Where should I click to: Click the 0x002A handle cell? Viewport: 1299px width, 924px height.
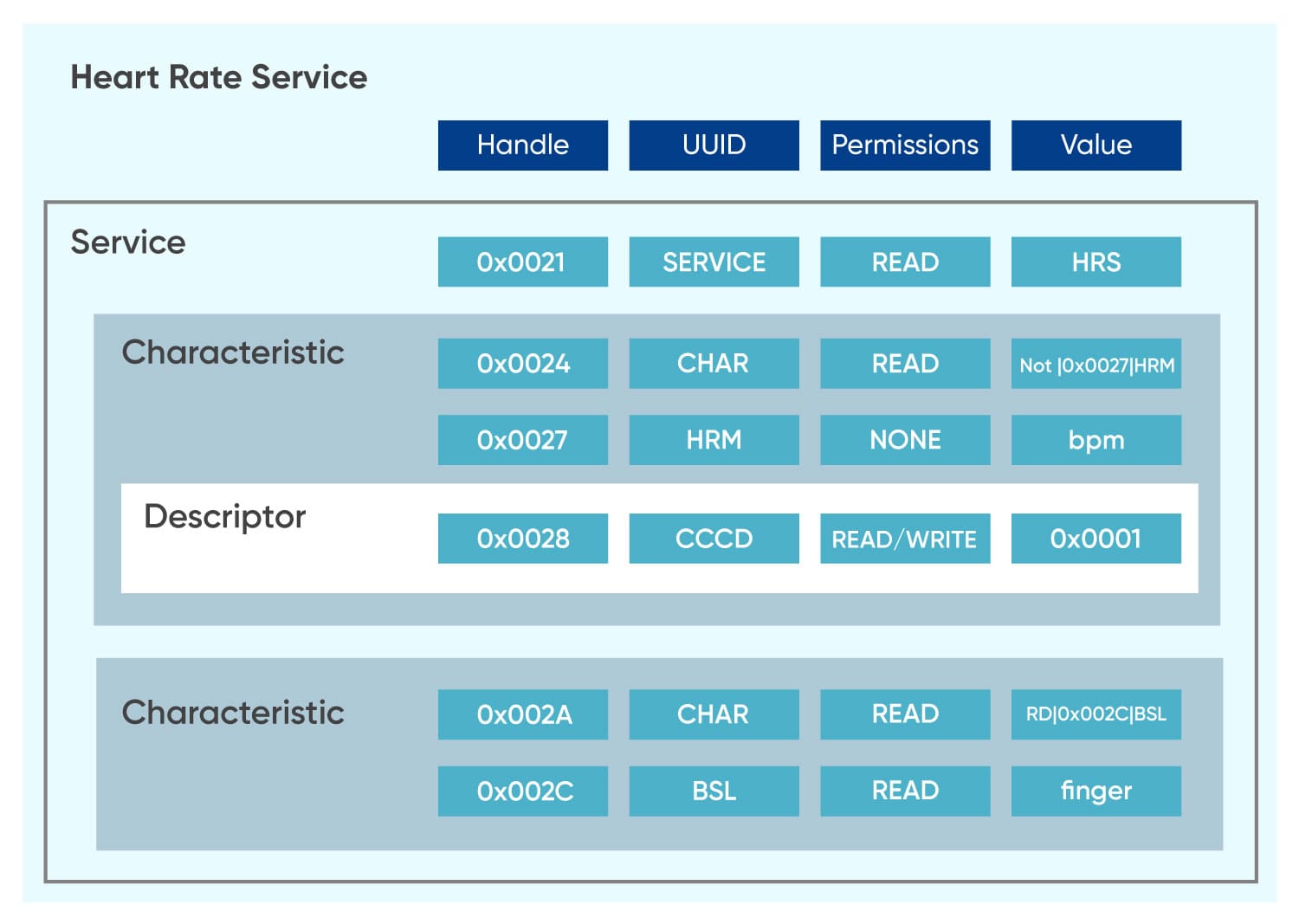tap(522, 714)
